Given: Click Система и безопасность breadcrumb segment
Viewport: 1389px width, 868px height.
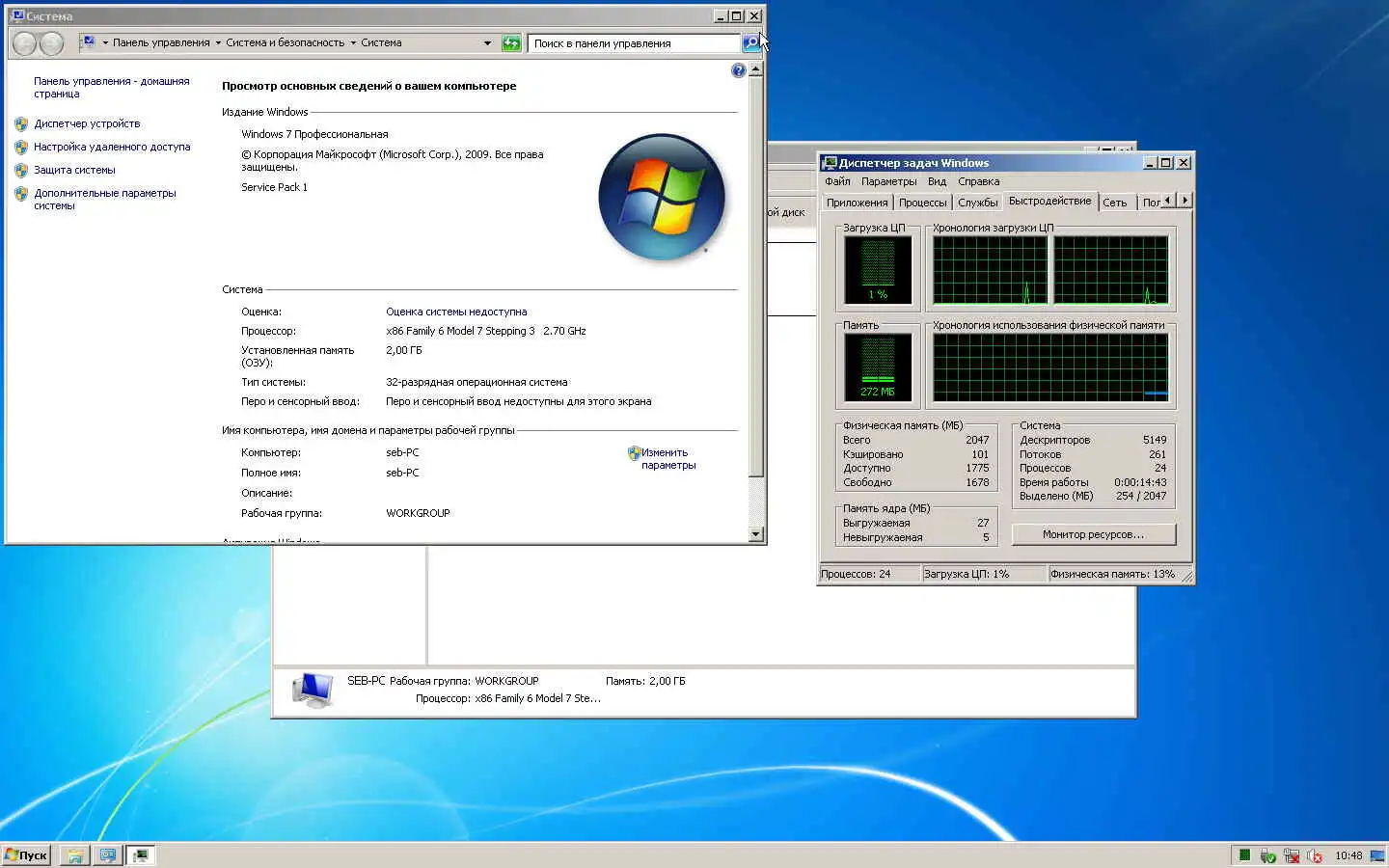Looking at the screenshot, I should point(285,42).
